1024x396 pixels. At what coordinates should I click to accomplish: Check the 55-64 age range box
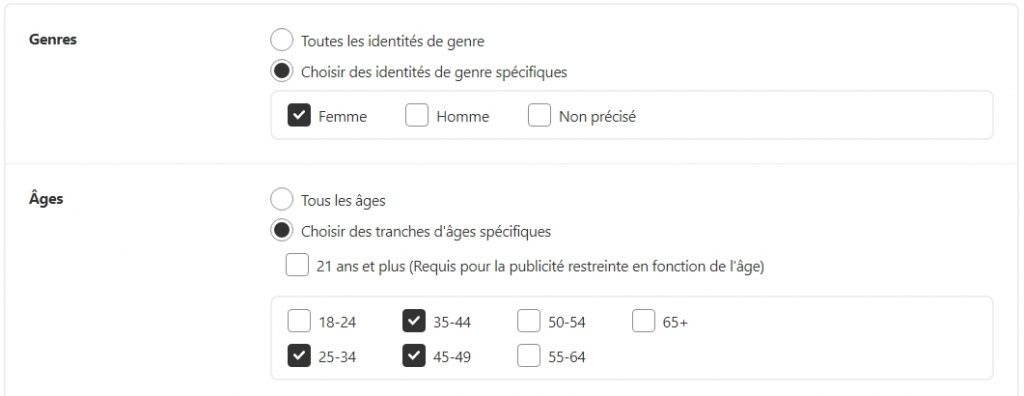pos(529,356)
